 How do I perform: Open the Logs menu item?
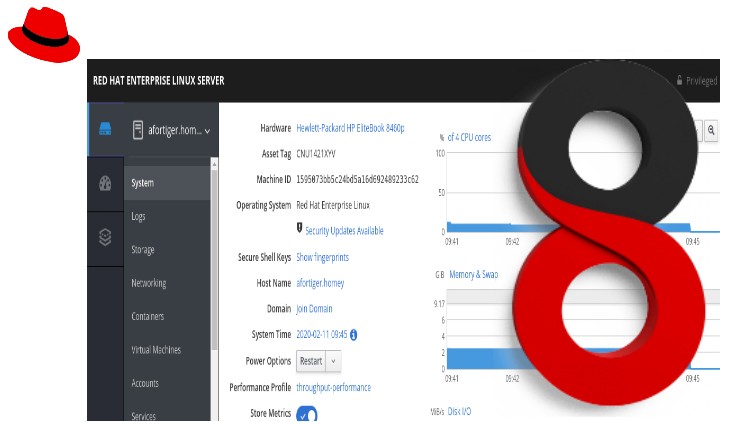pyautogui.click(x=138, y=216)
